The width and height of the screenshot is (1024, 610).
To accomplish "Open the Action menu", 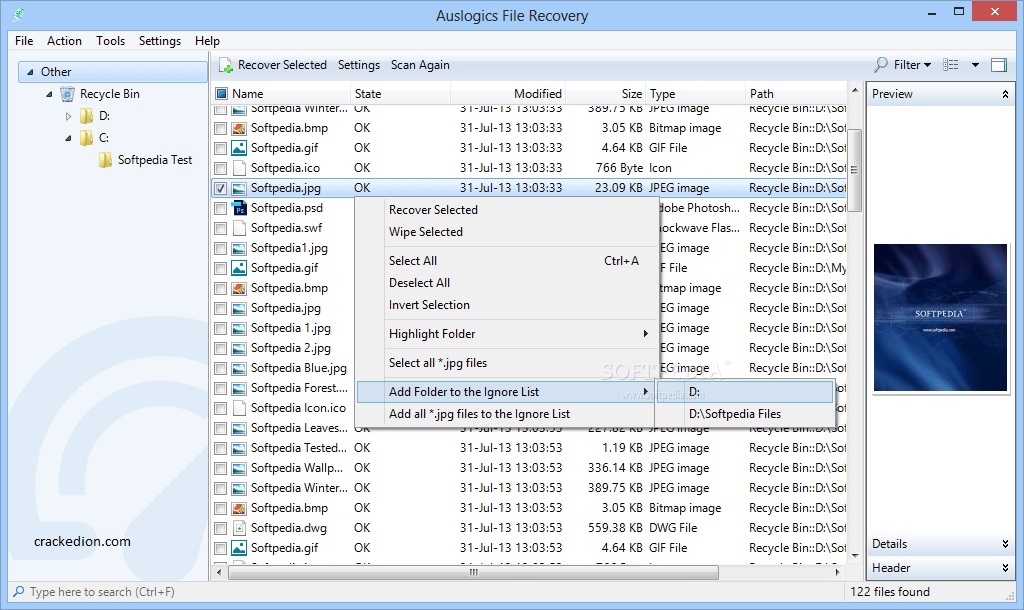I will [65, 40].
